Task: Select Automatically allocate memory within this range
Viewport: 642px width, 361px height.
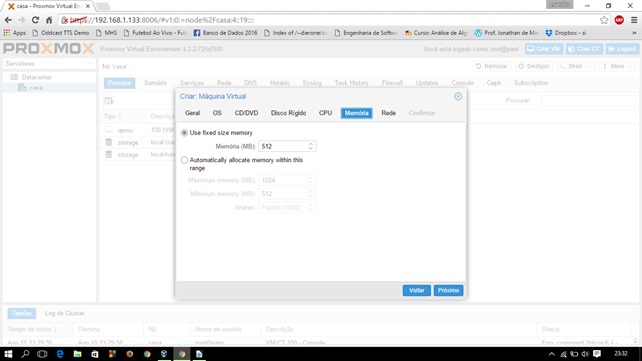Action: (184, 160)
